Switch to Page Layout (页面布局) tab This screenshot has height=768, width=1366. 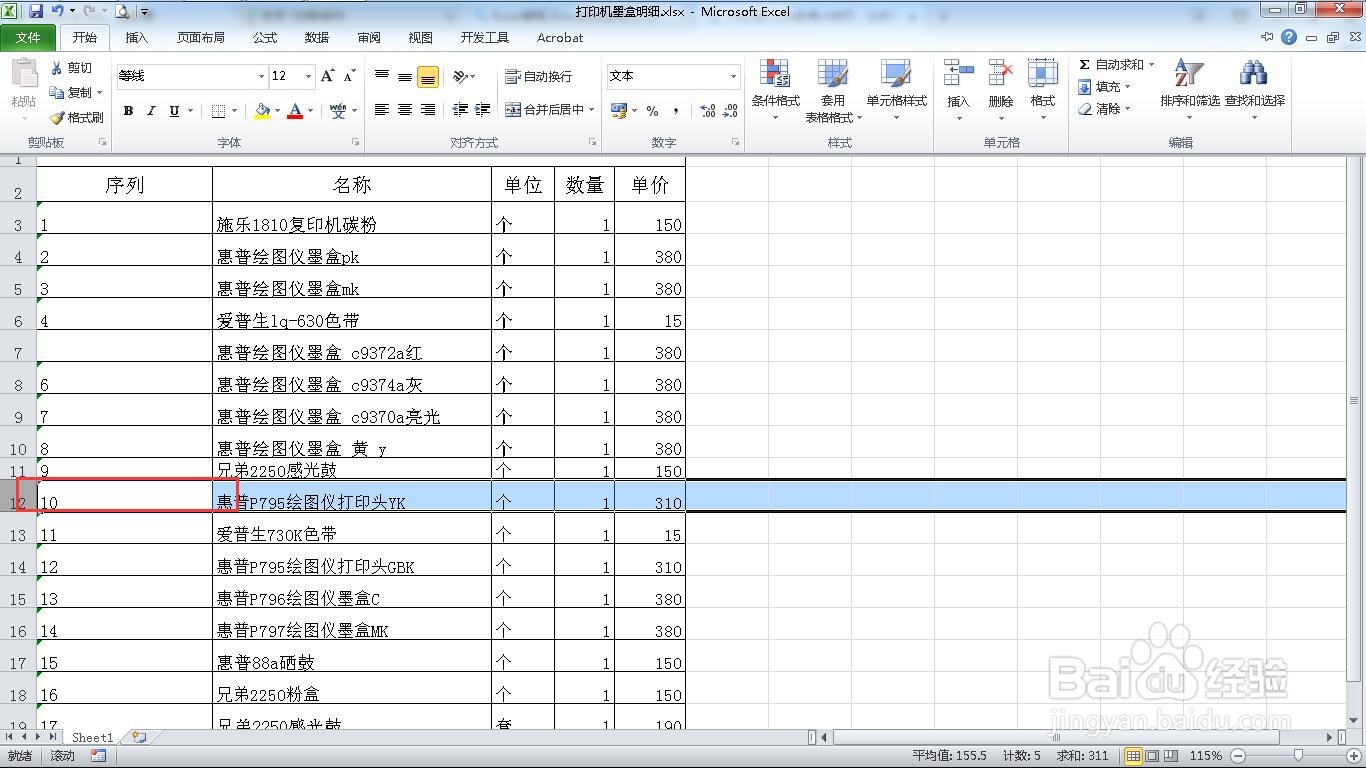coord(201,37)
